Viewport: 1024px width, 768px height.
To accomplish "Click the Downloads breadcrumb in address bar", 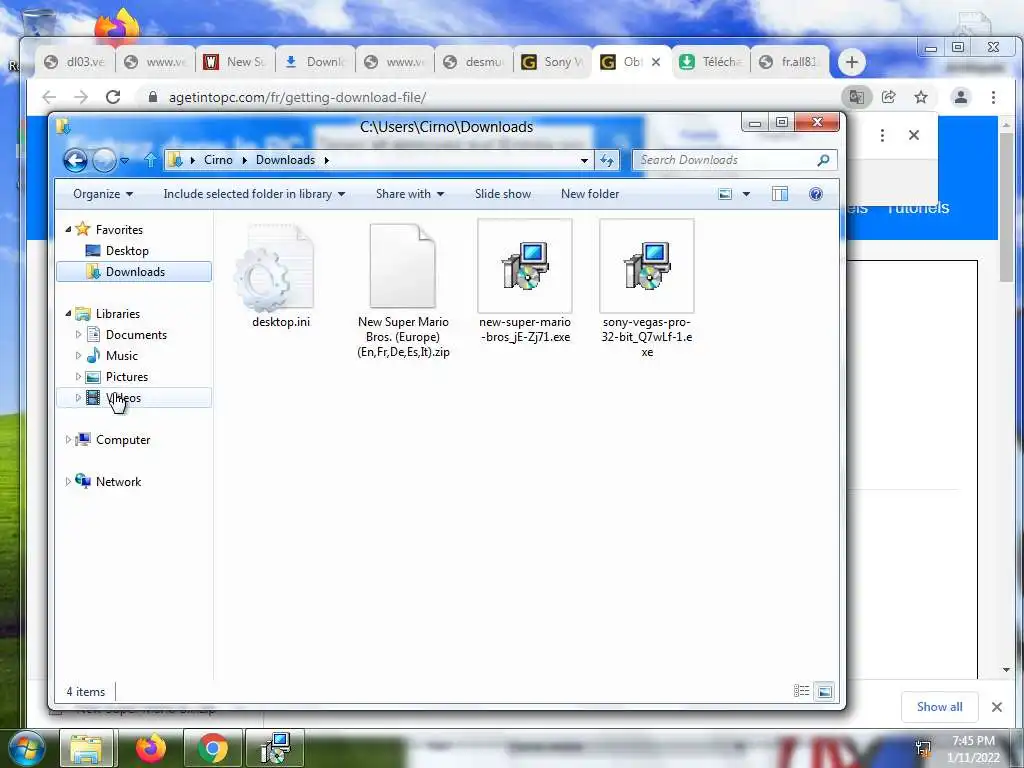I will (285, 160).
